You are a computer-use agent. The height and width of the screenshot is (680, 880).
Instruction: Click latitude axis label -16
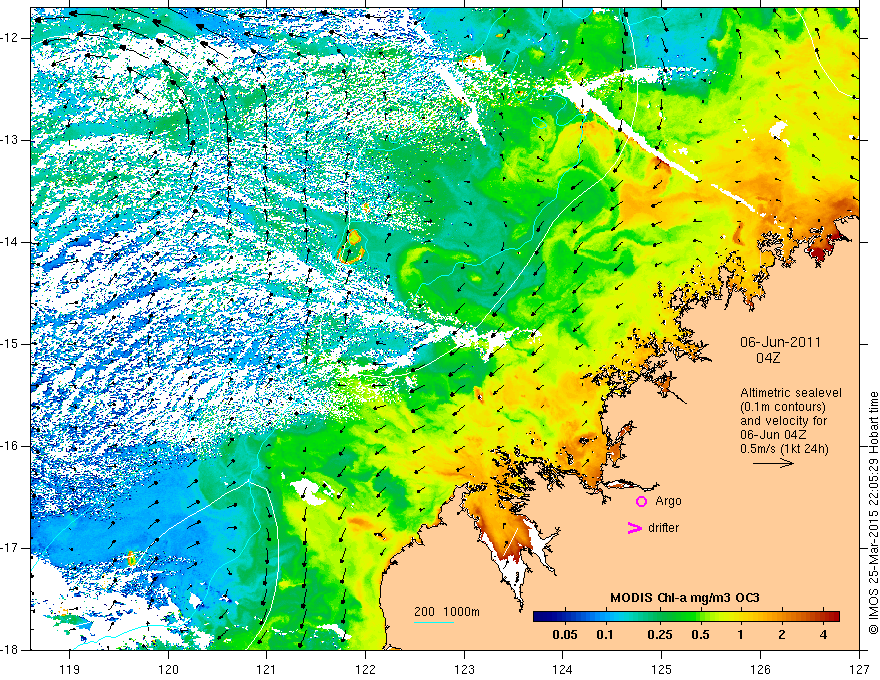click(11, 446)
